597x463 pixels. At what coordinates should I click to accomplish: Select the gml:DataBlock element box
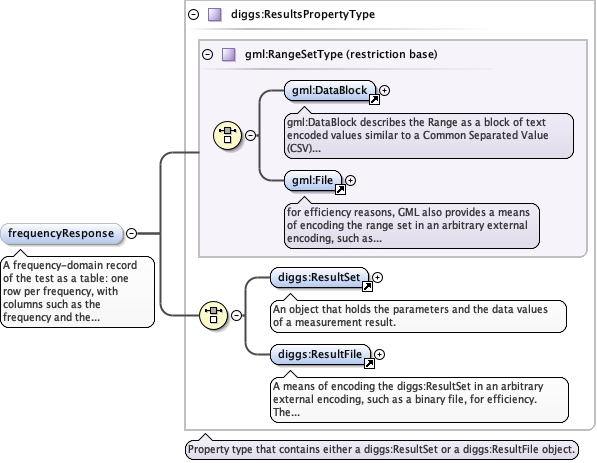coord(330,91)
